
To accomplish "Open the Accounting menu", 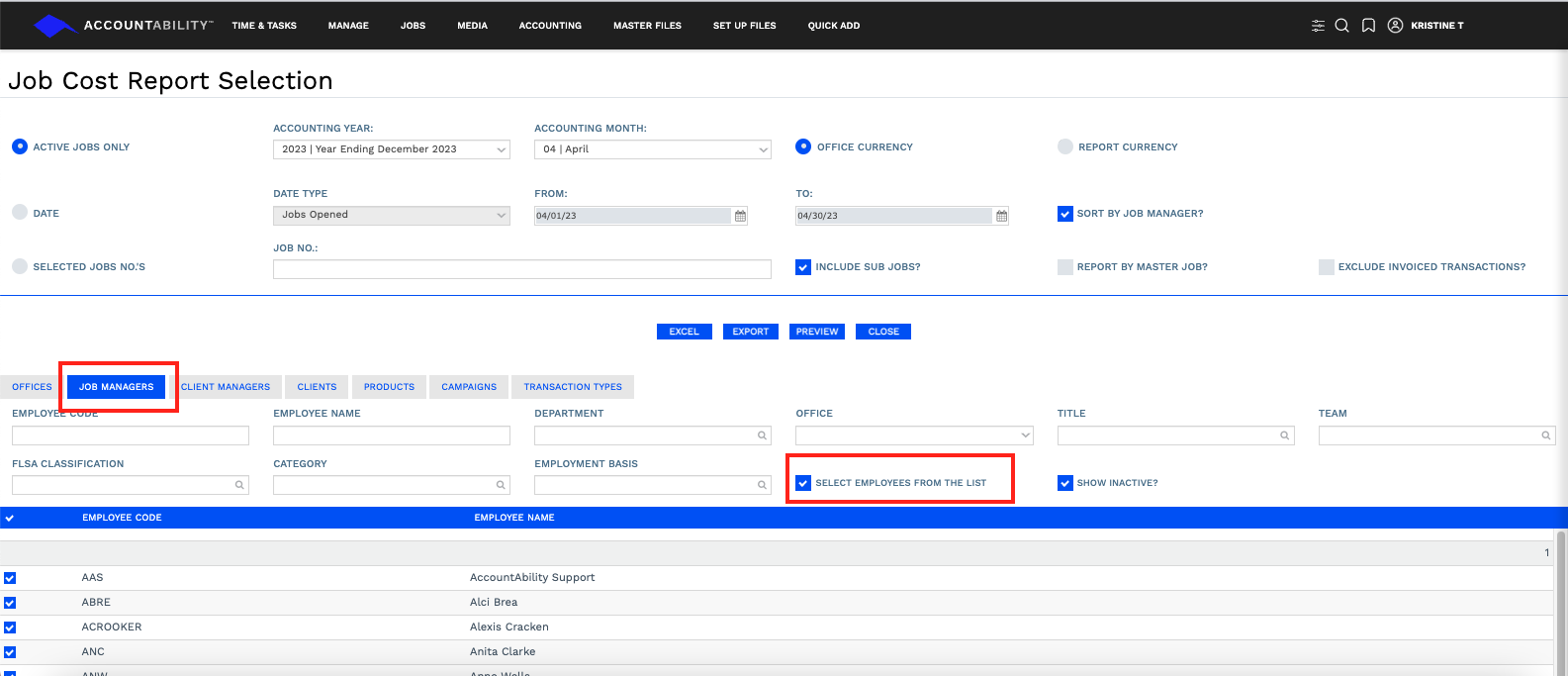I will [x=550, y=26].
